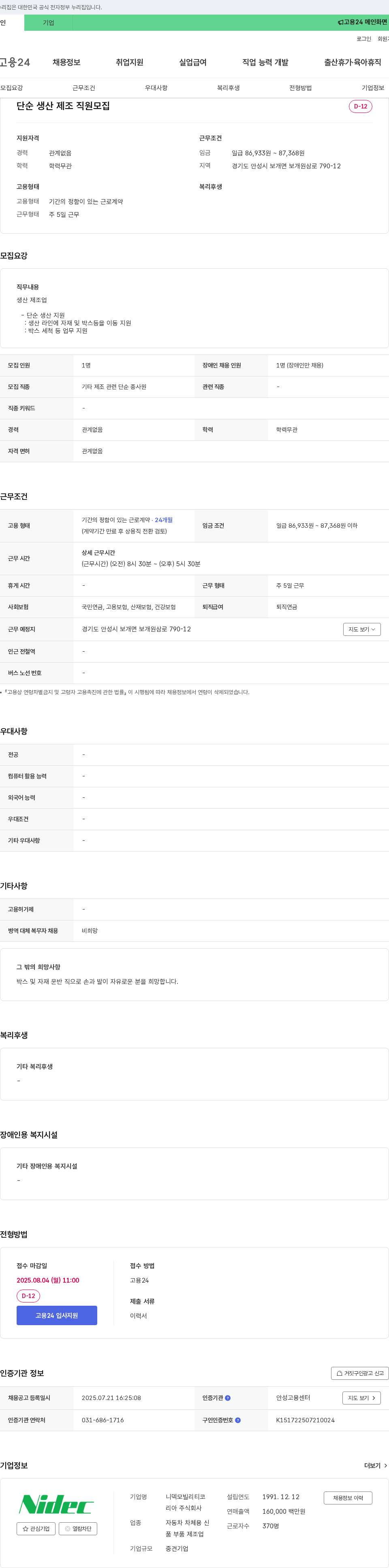
Task: Click the registration time 2025.07.21 16:25:08
Action: click(x=111, y=1398)
